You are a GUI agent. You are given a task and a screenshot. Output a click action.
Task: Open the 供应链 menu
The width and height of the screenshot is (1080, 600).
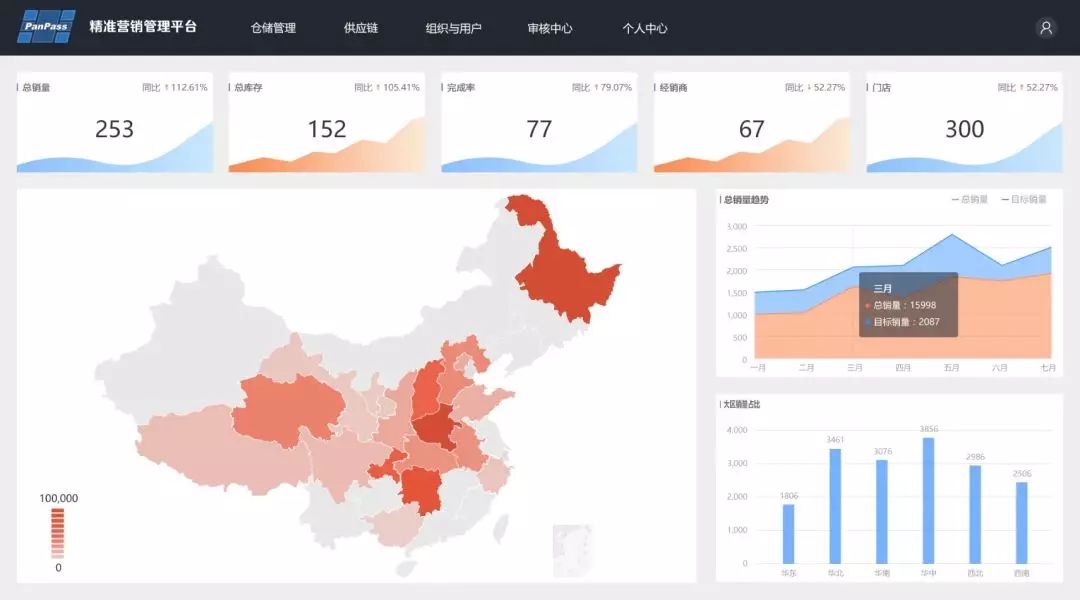(361, 28)
